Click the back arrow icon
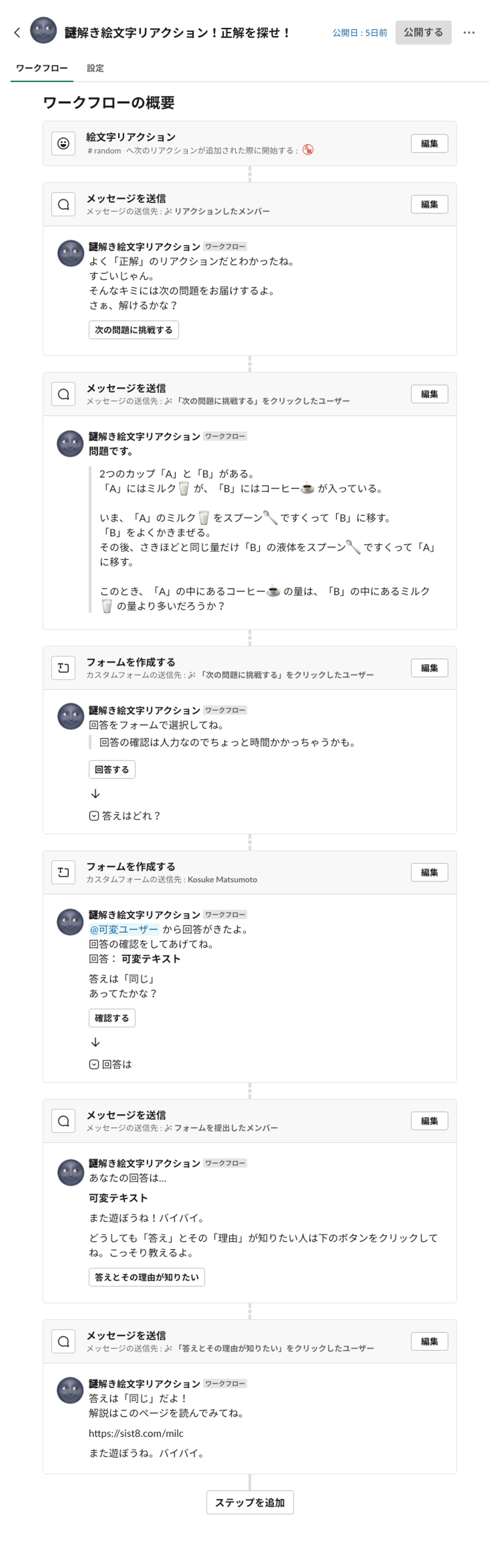 click(17, 33)
